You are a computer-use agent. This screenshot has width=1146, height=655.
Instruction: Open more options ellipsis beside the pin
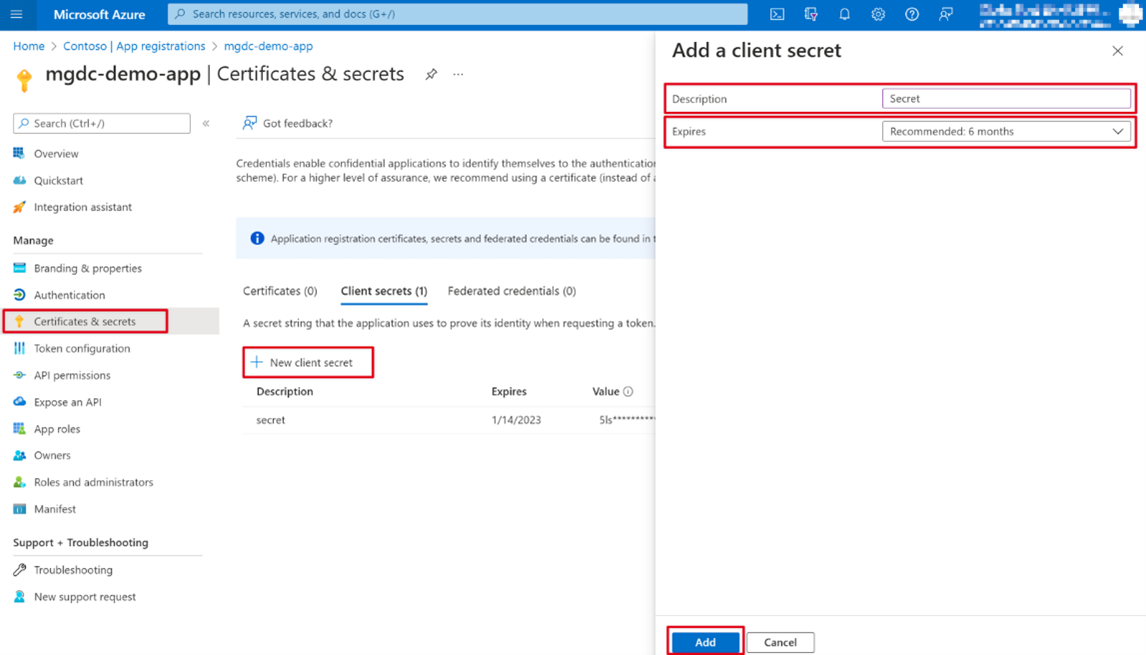pyautogui.click(x=457, y=73)
